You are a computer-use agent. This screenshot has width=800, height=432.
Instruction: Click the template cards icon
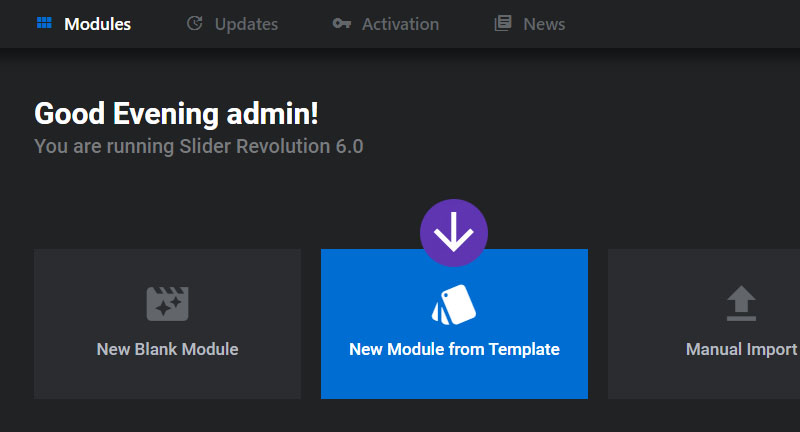(x=454, y=304)
